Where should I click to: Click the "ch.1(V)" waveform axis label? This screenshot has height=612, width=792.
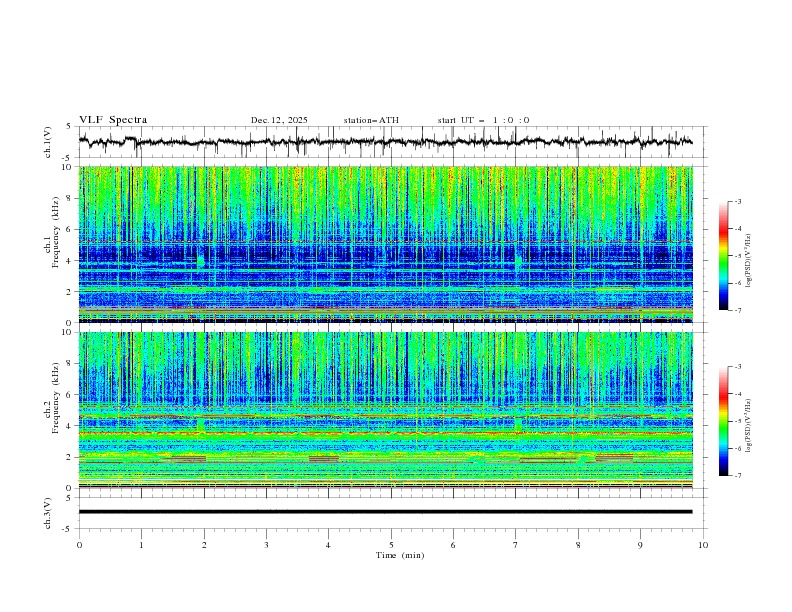pyautogui.click(x=48, y=142)
